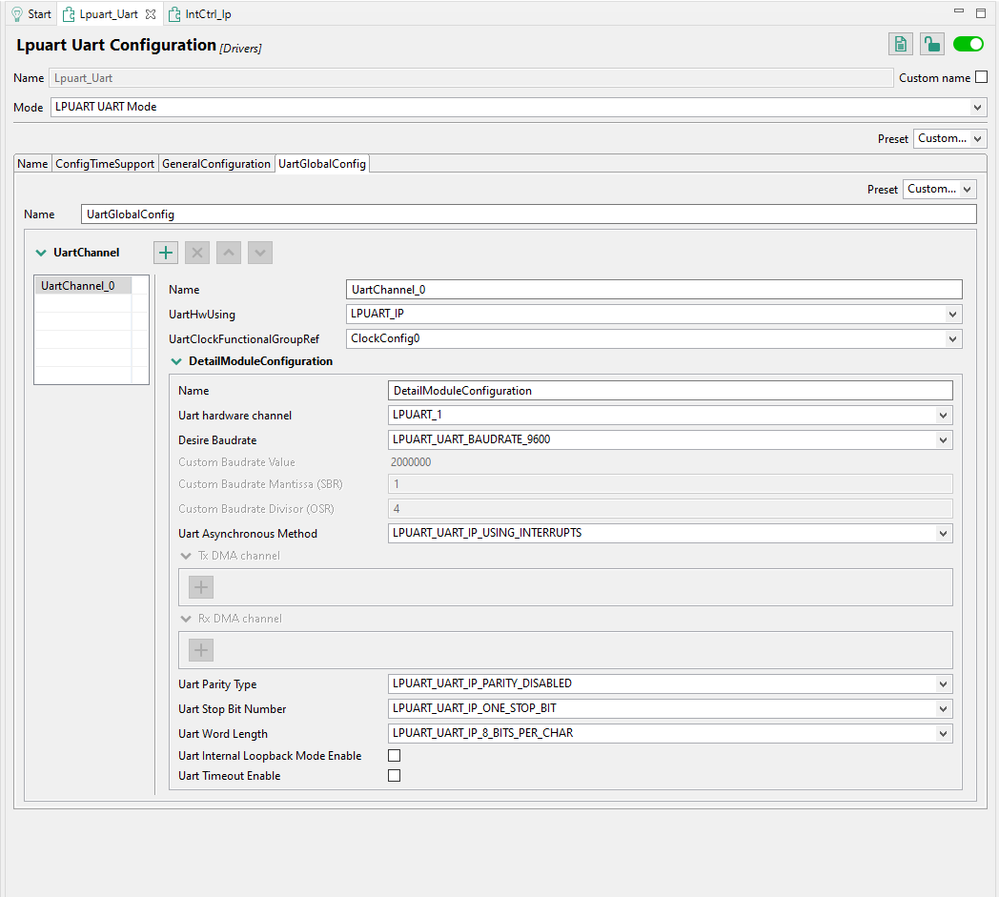Enable Uart Internal Loopback Mode checkbox
This screenshot has height=897, width=999.
coord(394,756)
